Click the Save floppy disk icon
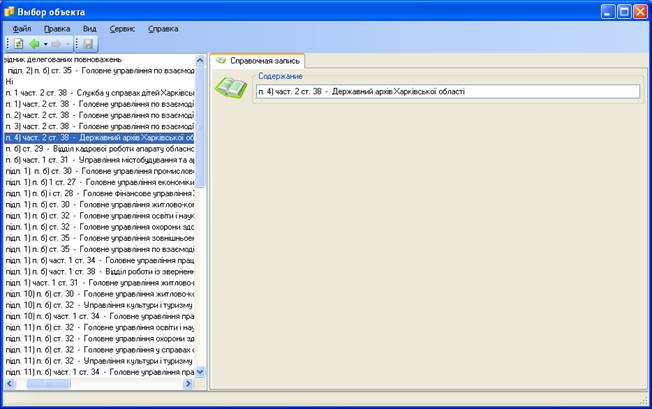 coord(87,45)
